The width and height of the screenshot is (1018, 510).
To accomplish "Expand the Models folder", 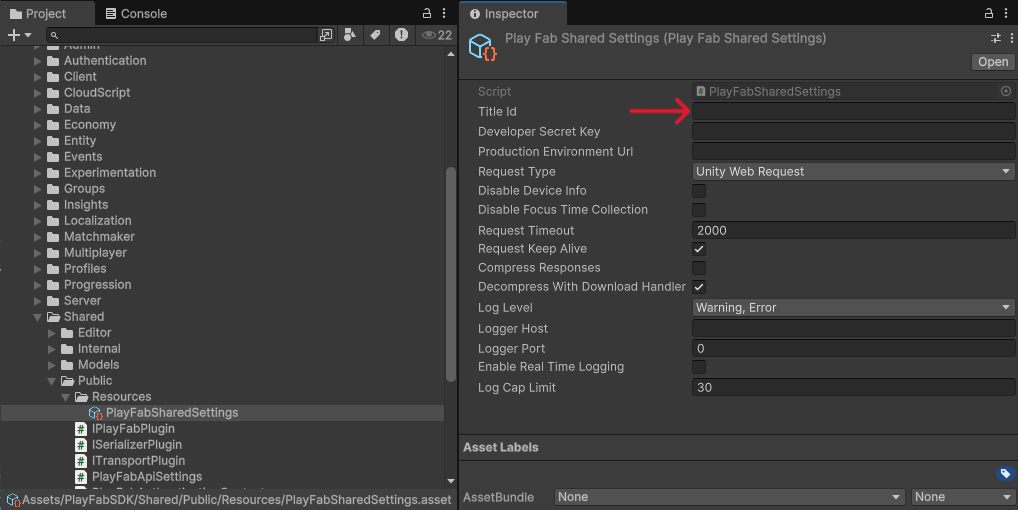I will pos(51,365).
